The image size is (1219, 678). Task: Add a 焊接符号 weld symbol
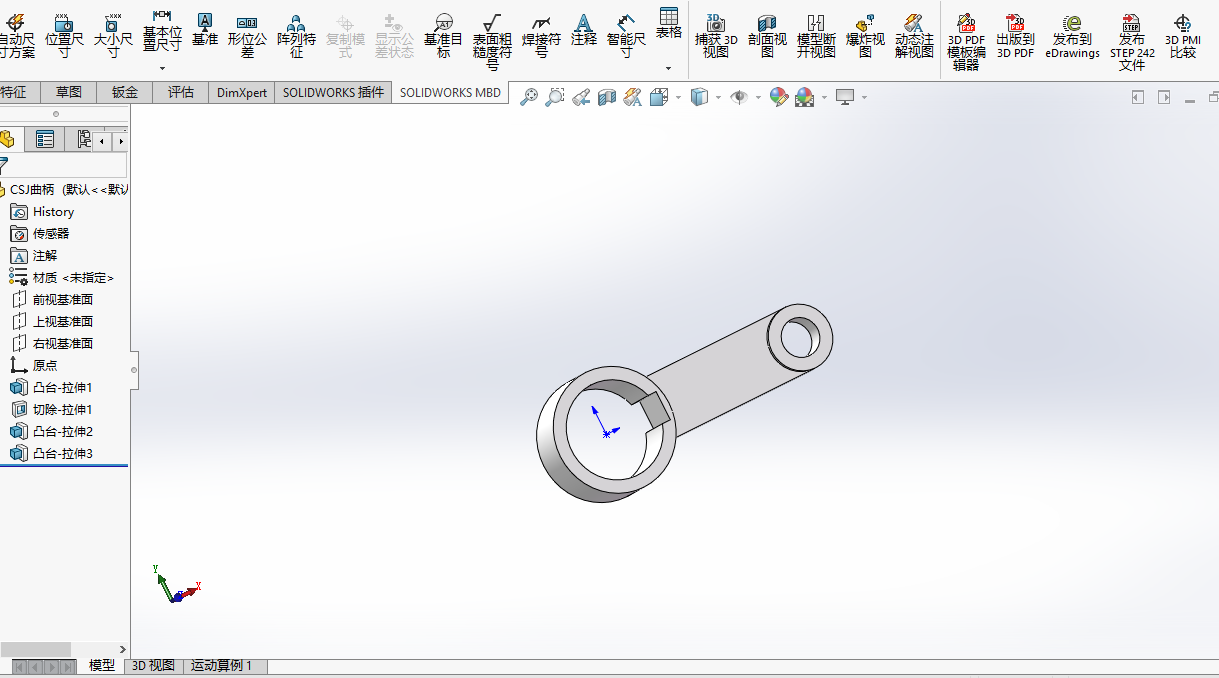[x=541, y=35]
